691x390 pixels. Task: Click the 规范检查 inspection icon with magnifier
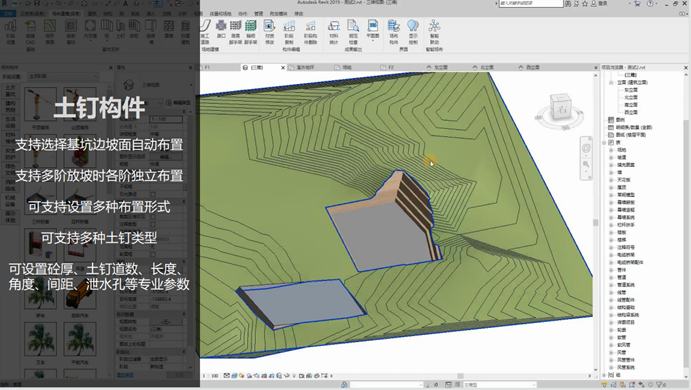353,32
